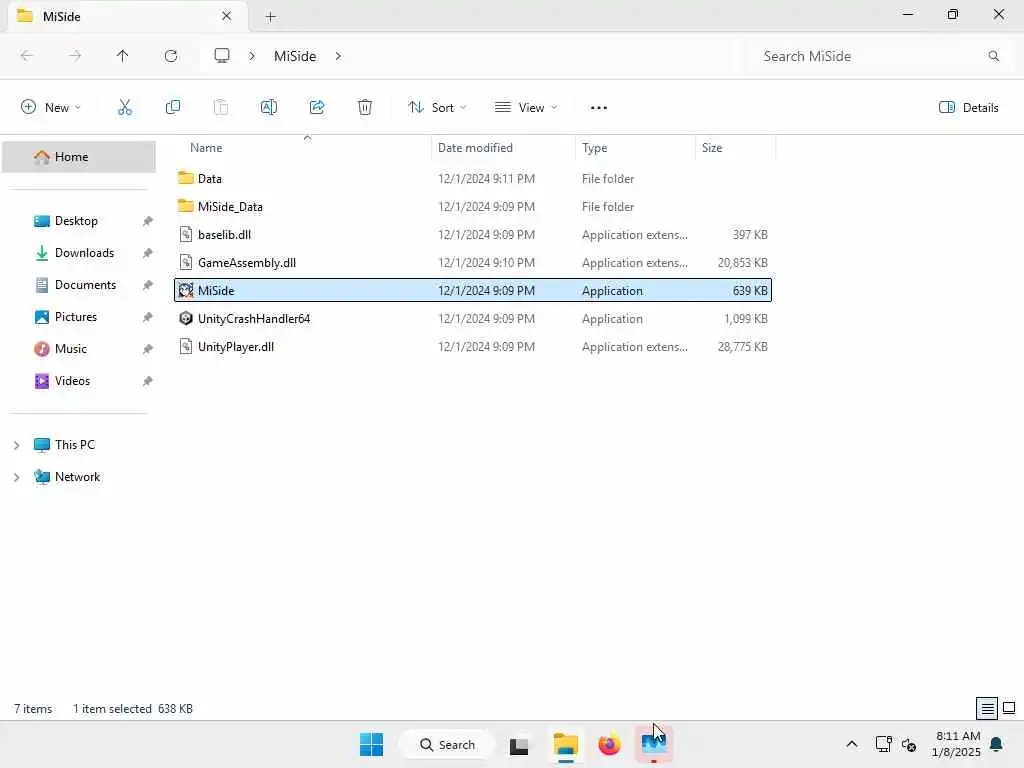Open Desktop in navigation pane
This screenshot has width=1024, height=768.
point(76,221)
